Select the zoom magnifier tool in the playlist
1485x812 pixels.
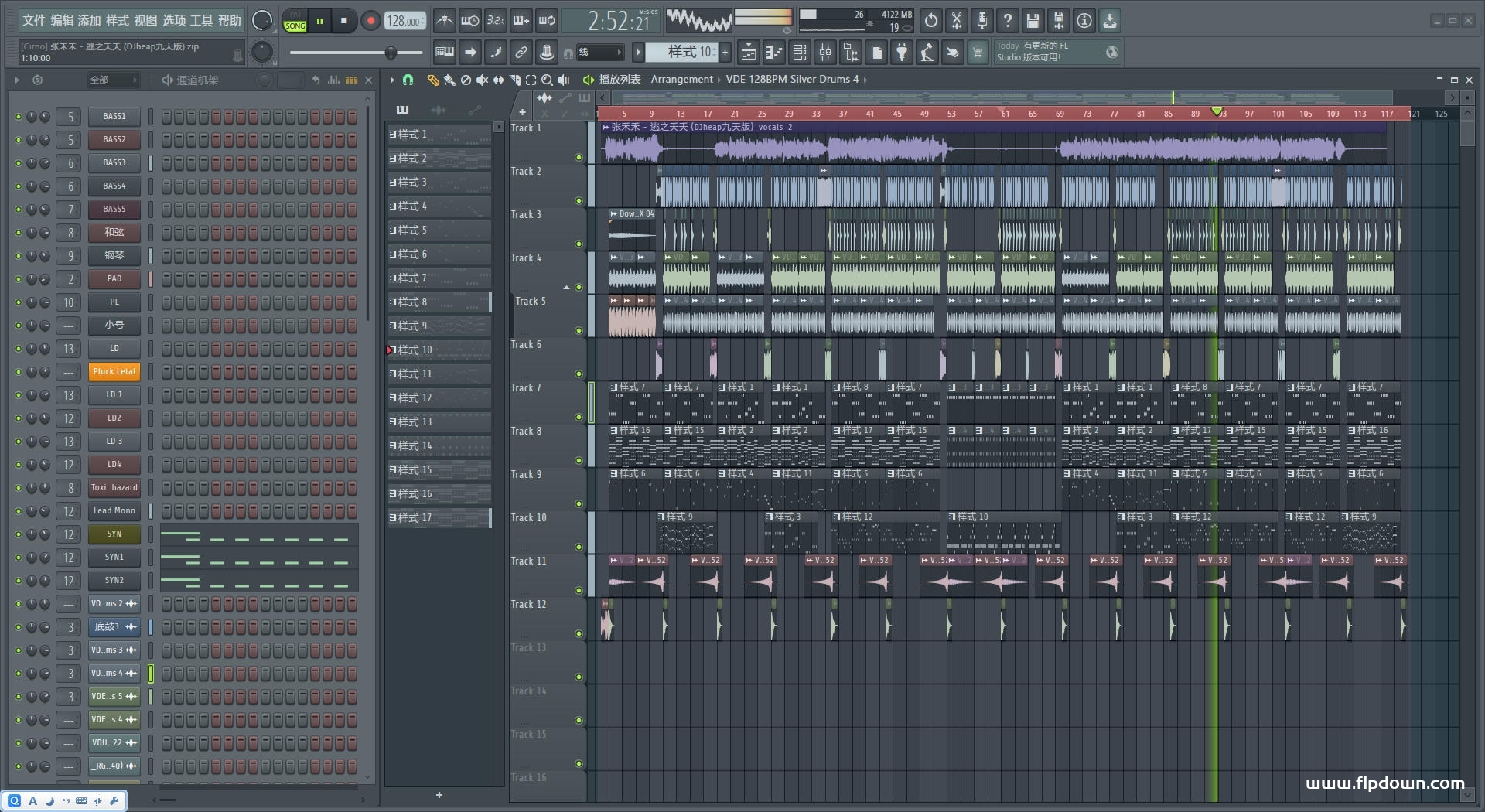click(547, 80)
